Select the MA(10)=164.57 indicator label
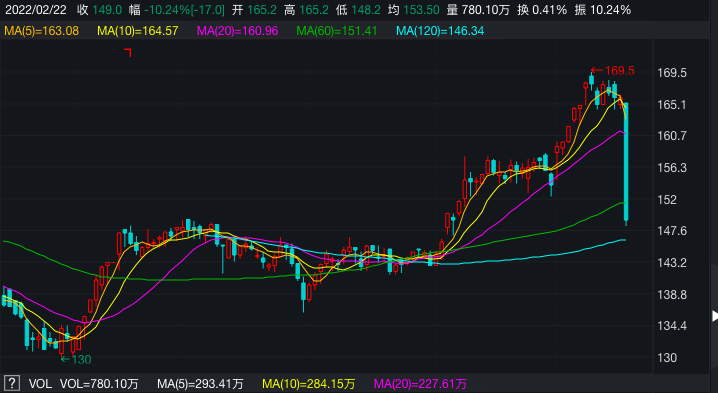This screenshot has height=393, width=718. (x=138, y=31)
